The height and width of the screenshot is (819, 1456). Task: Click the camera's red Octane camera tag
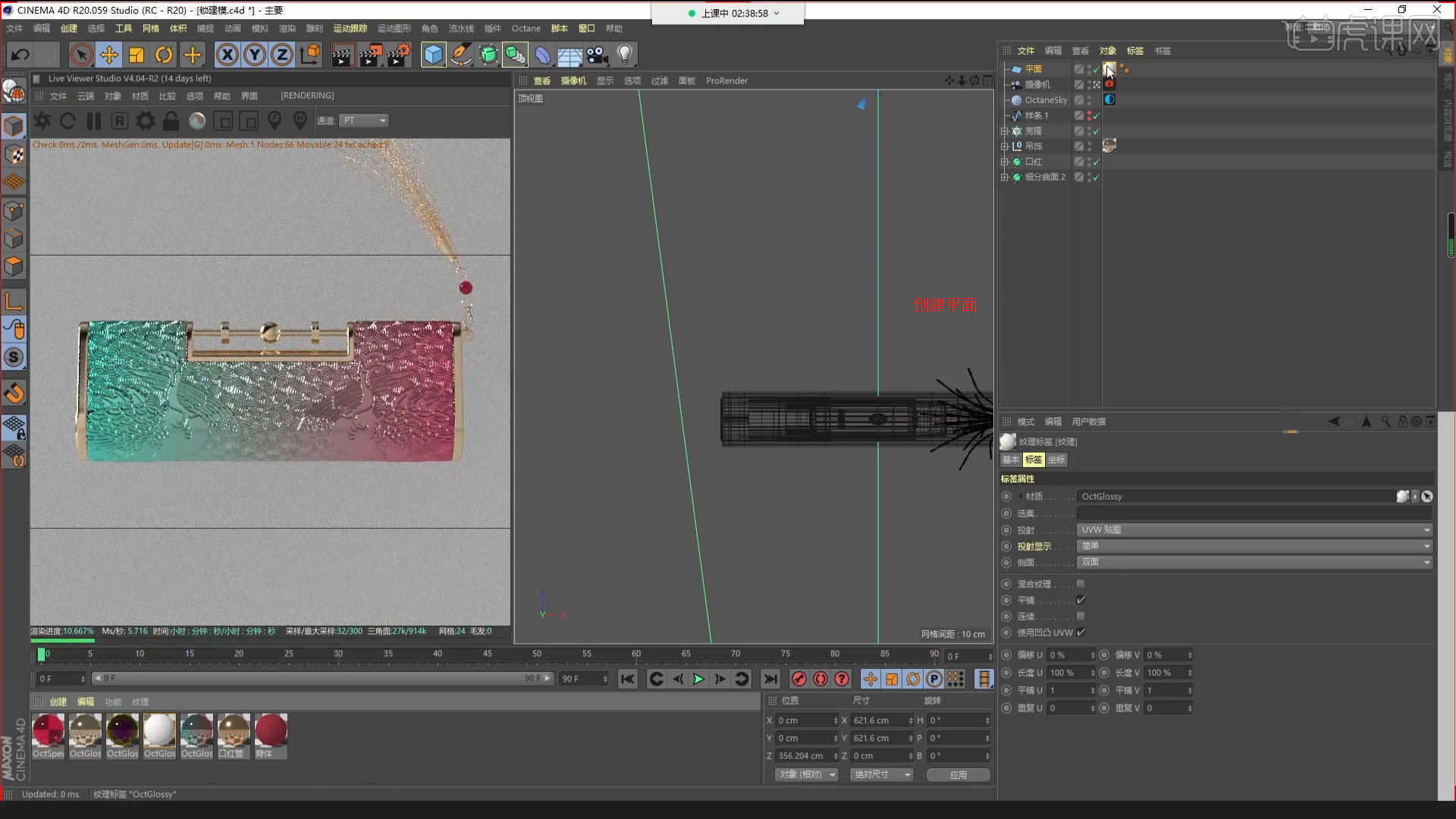1109,84
